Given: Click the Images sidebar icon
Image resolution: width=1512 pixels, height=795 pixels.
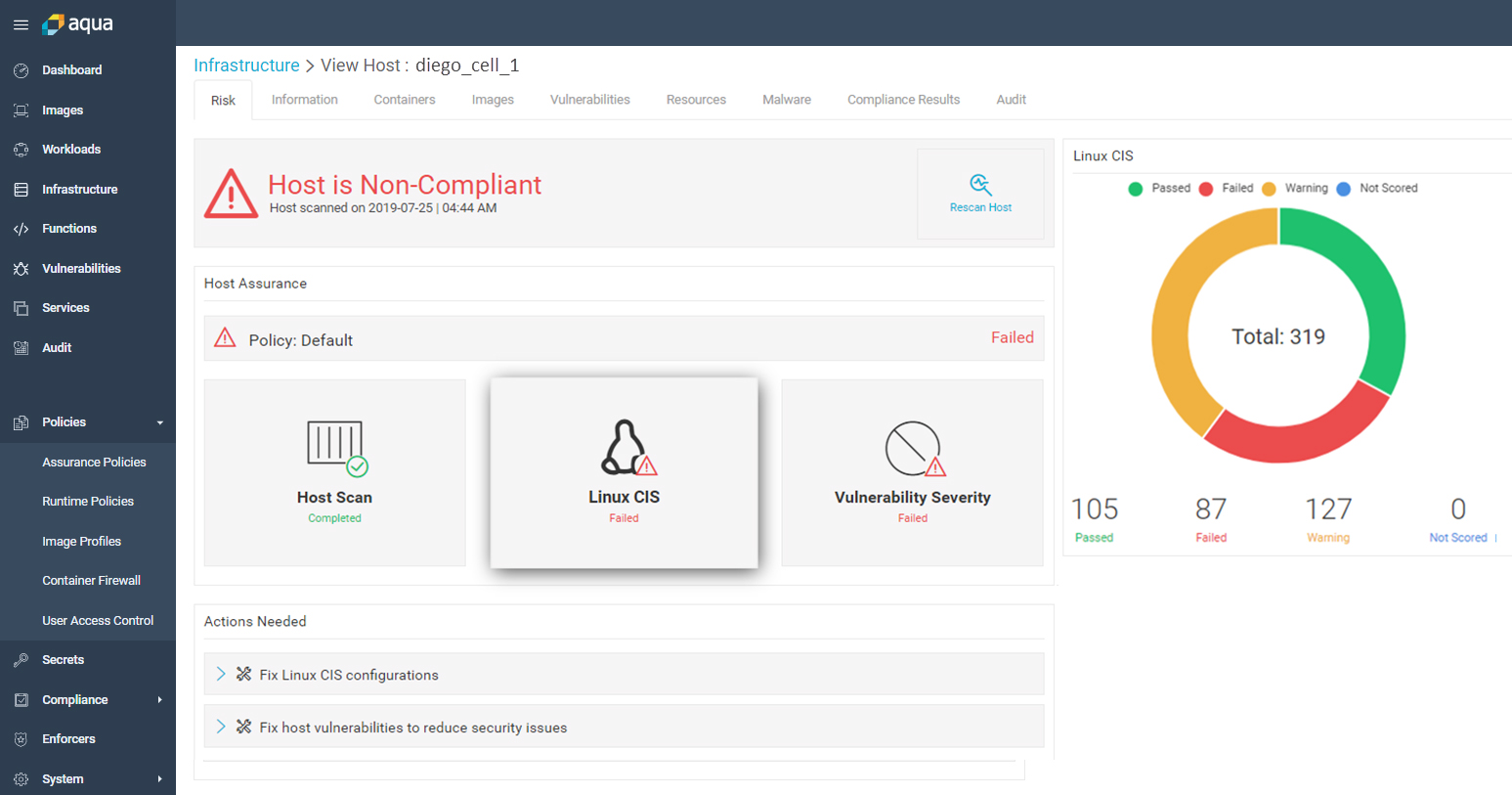Looking at the screenshot, I should point(21,110).
